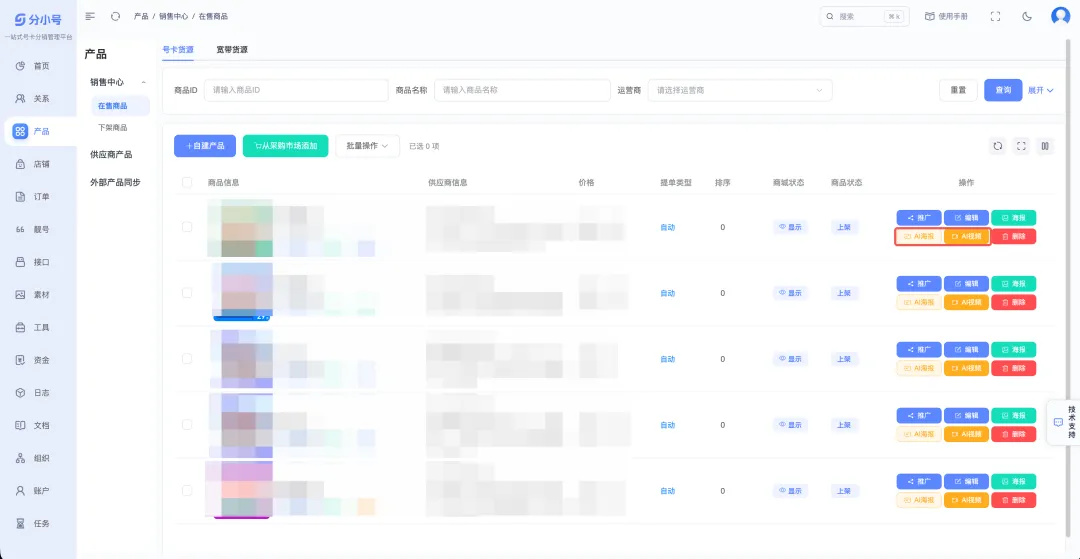The image size is (1080, 559).
Task: Focus the 商品ID input field
Action: (296, 90)
